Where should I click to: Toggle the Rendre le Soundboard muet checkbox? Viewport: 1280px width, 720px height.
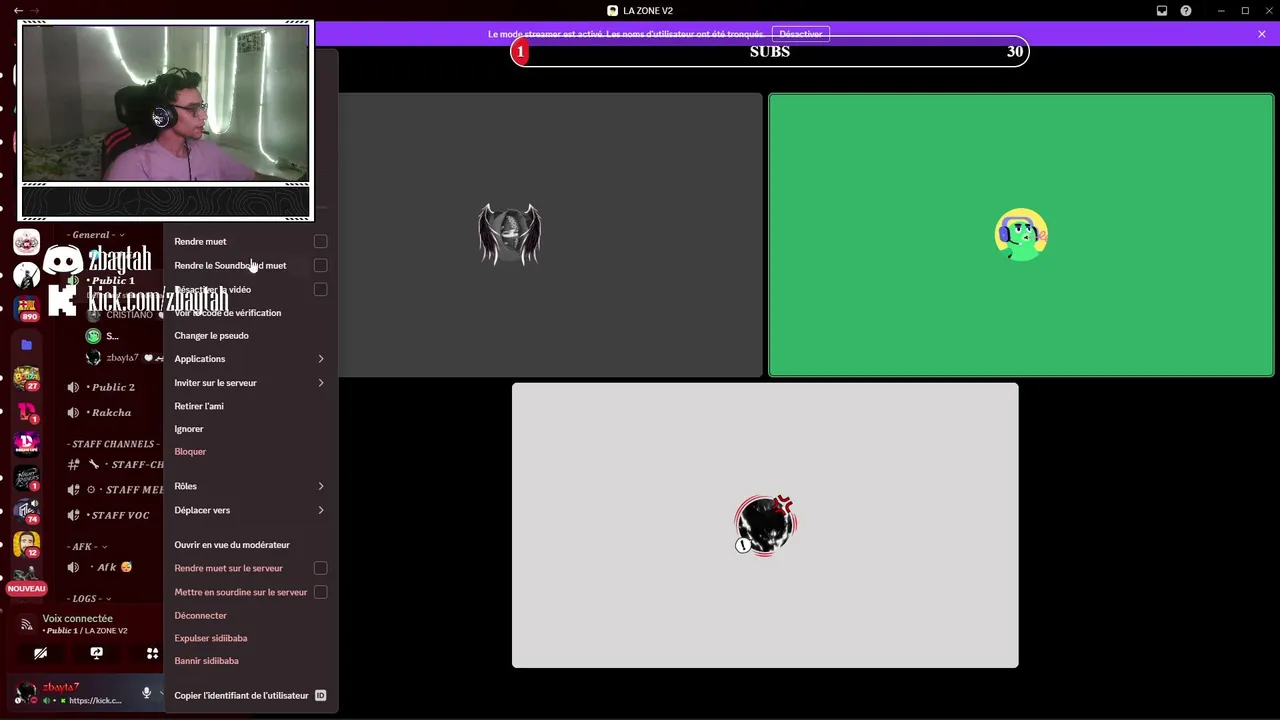point(320,265)
